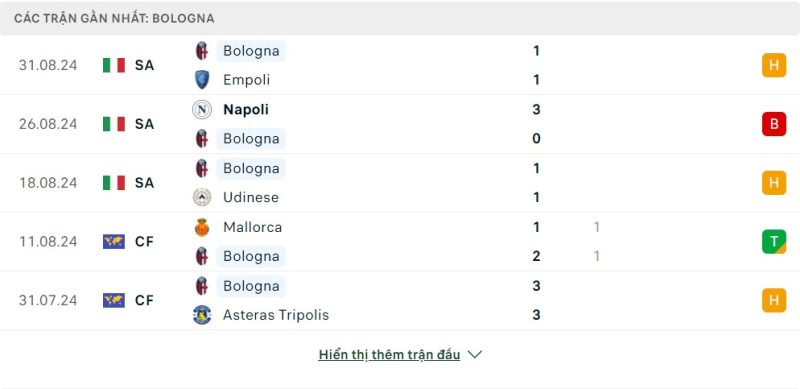Click the Mallorca club crest
Image resolution: width=800 pixels, height=389 pixels.
(202, 227)
